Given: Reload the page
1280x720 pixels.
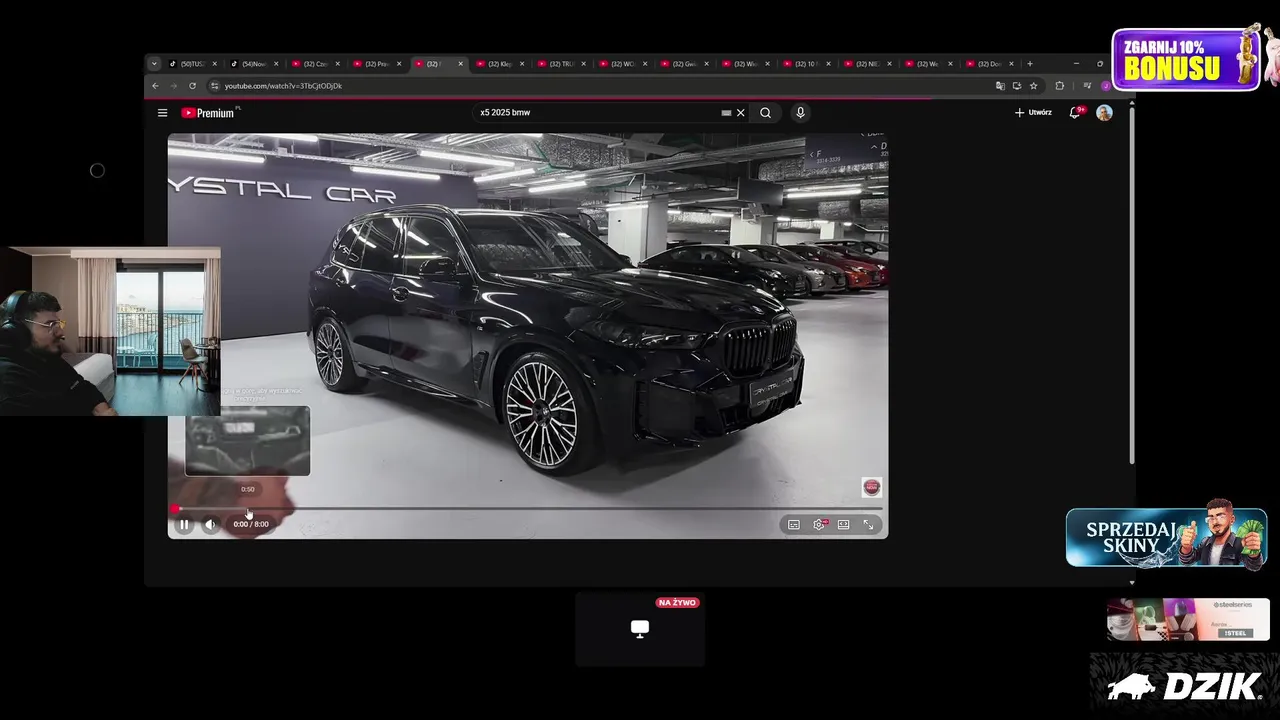Looking at the screenshot, I should point(193,86).
